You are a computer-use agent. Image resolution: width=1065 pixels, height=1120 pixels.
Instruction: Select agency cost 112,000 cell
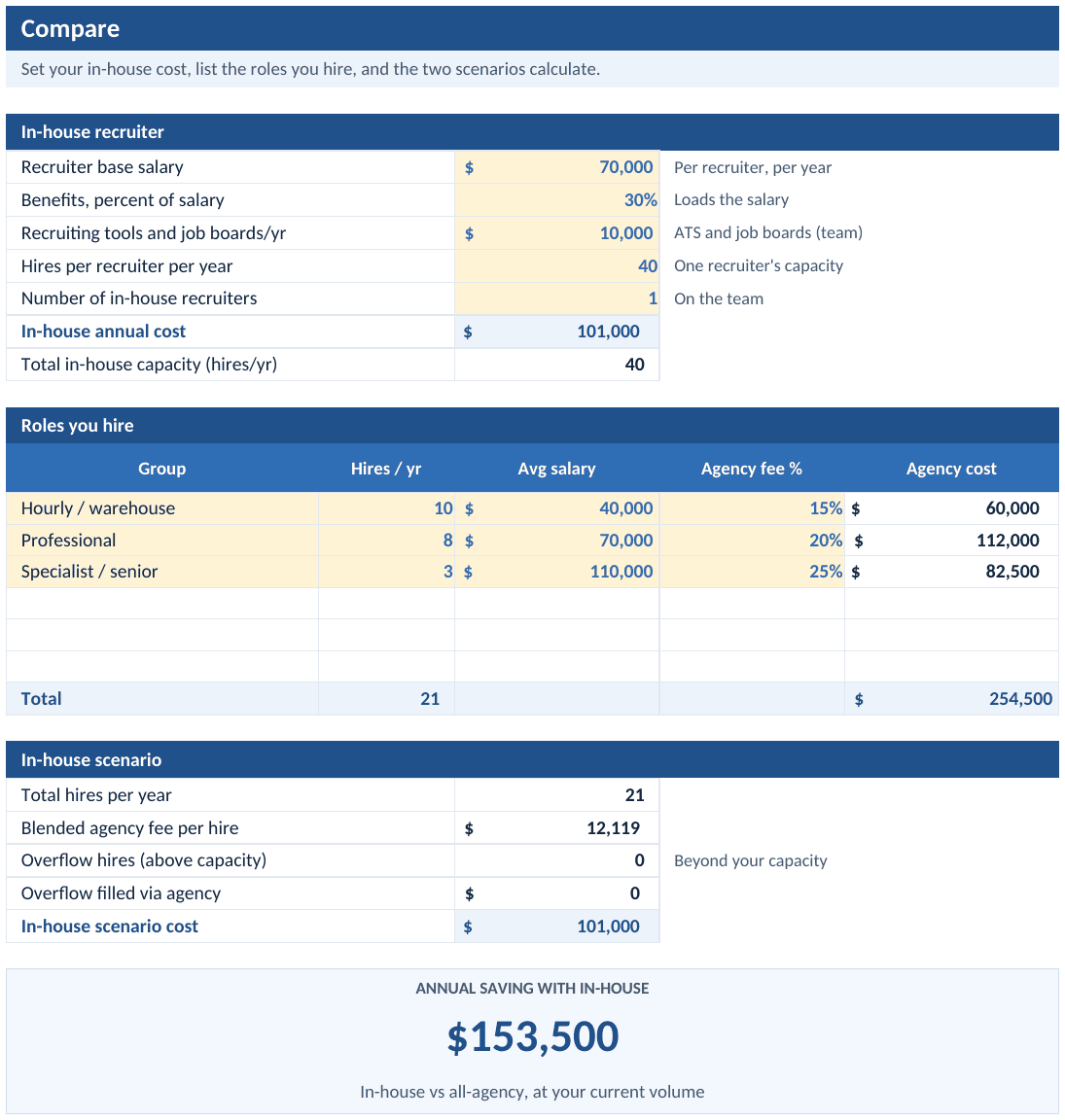[951, 541]
